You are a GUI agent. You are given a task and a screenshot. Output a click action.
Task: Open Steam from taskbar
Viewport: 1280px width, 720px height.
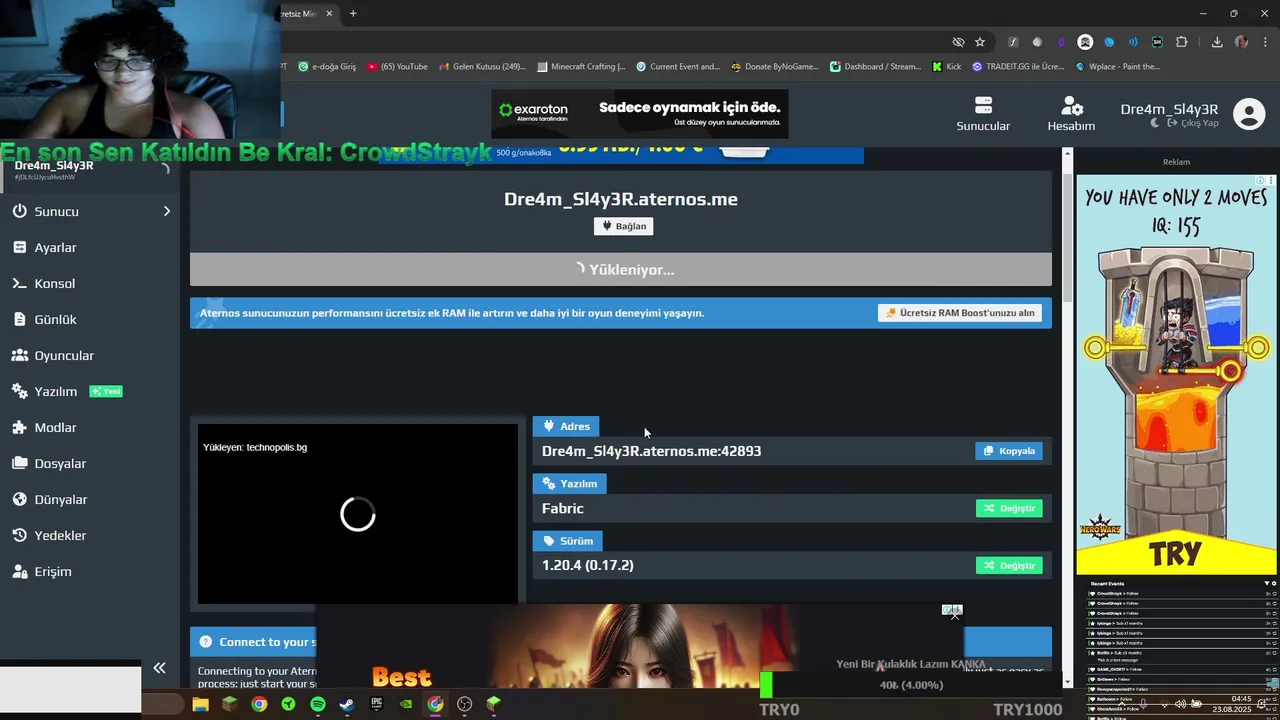pyautogui.click(x=347, y=704)
